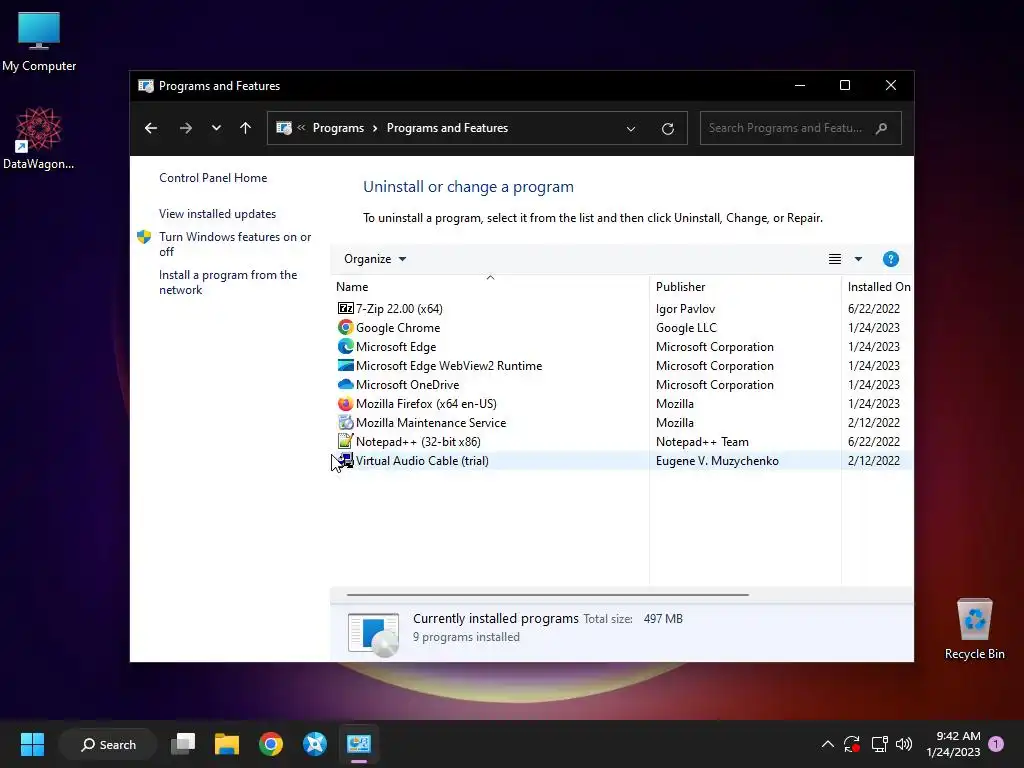Open the network tray icon
Image resolution: width=1024 pixels, height=768 pixels.
(x=879, y=744)
